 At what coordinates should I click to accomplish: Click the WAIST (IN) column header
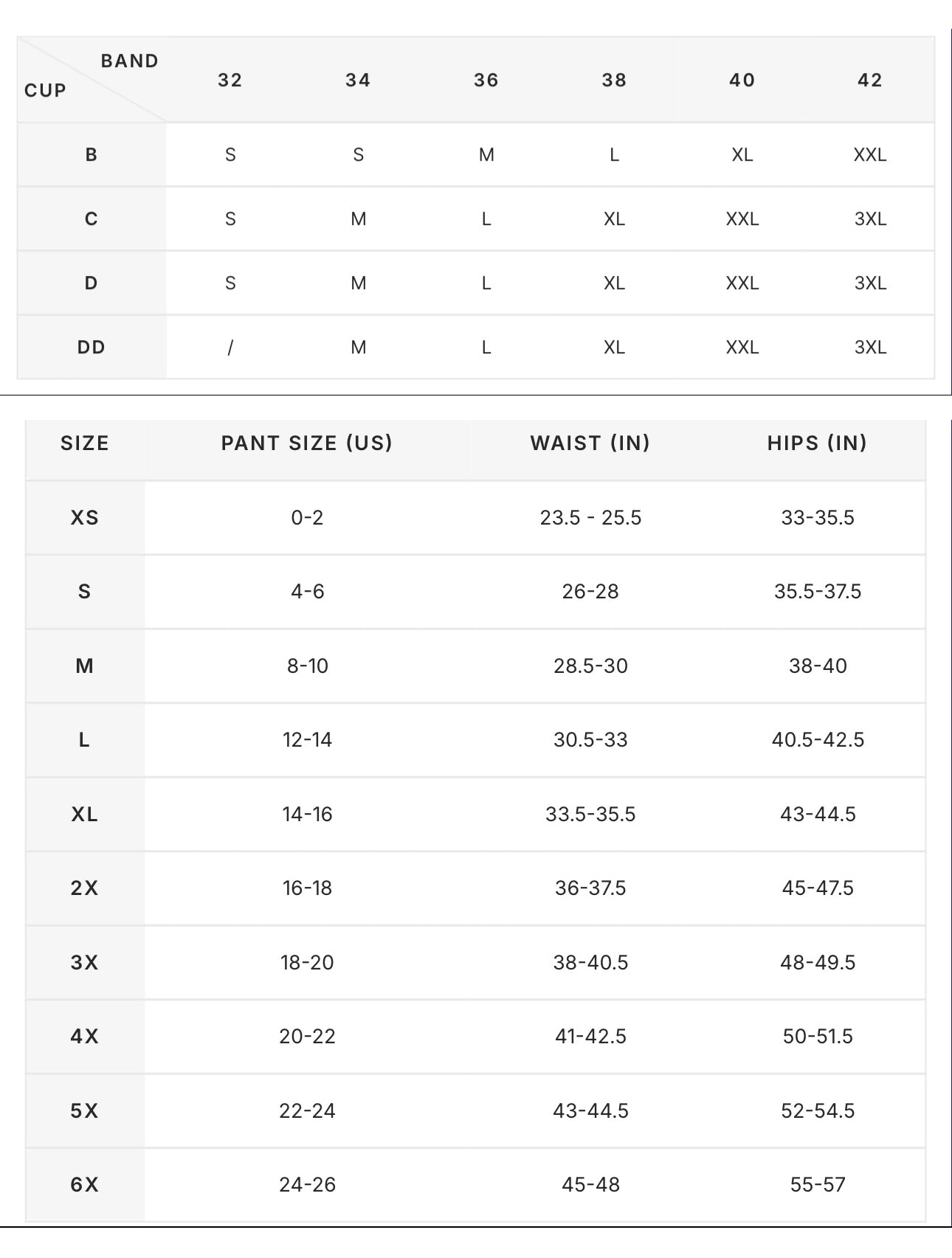click(x=590, y=443)
